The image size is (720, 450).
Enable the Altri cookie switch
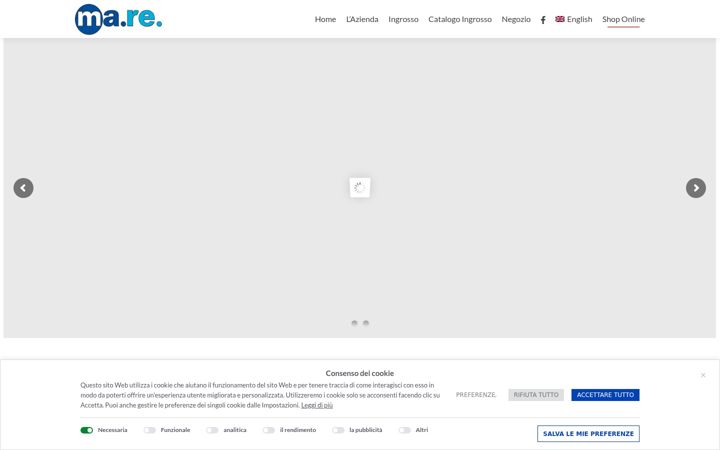405,430
